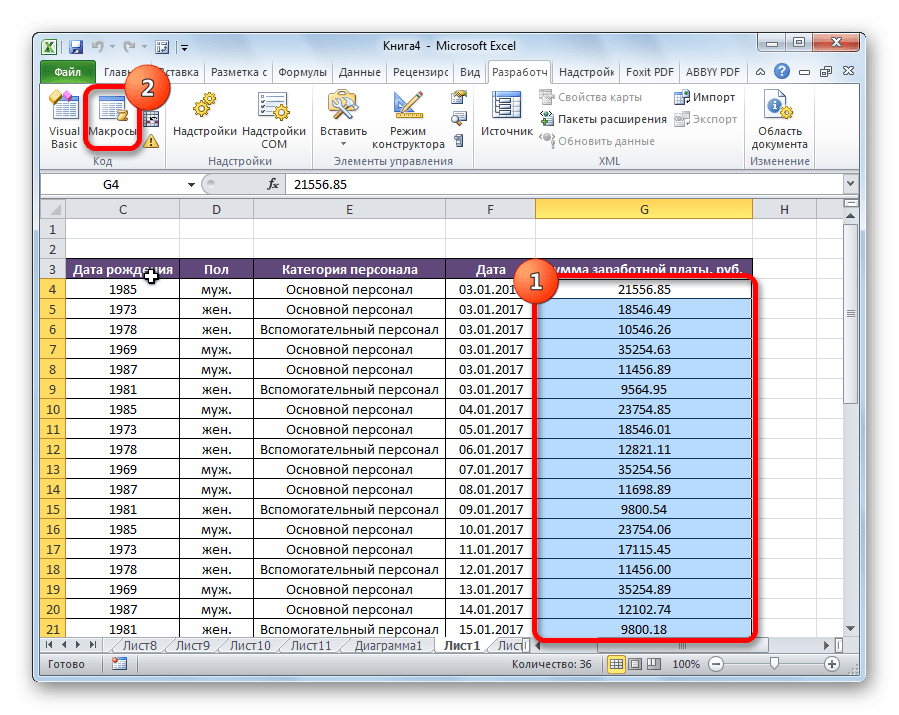
Task: Open Надстройки add-ins manager
Action: coord(205,115)
